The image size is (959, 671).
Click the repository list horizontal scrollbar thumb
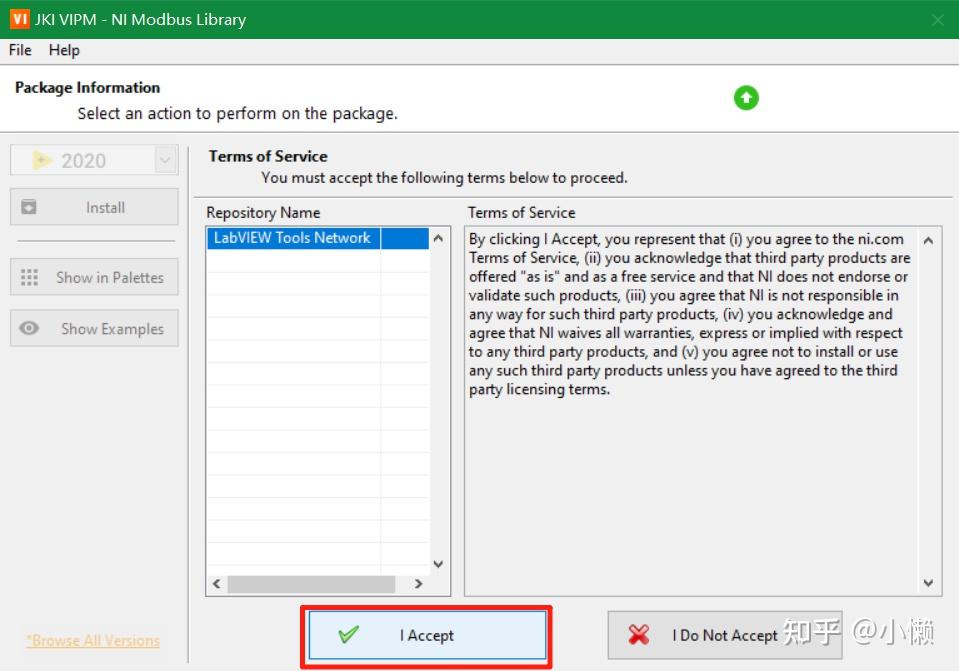click(311, 584)
